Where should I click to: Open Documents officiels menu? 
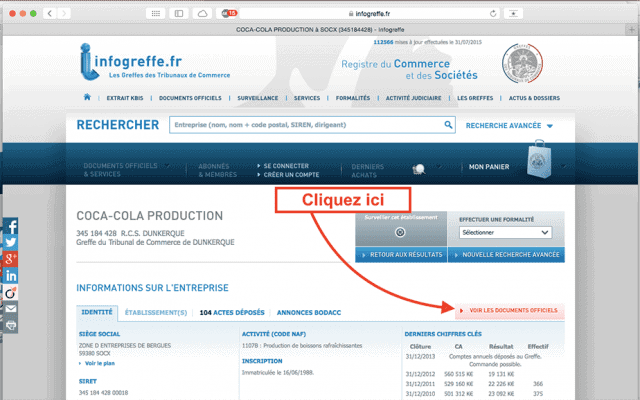coord(190,98)
